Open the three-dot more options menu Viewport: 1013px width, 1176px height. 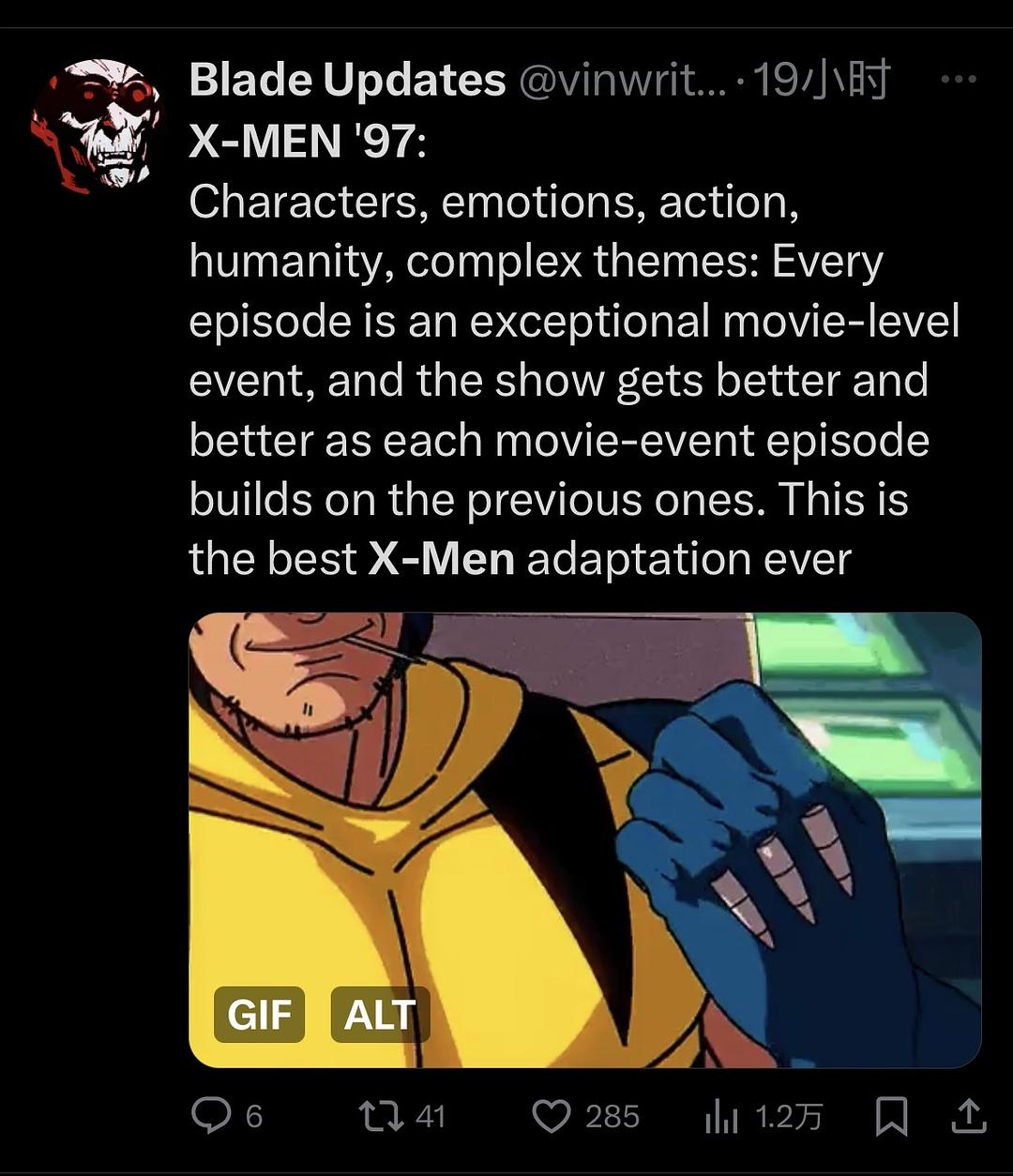(959, 80)
